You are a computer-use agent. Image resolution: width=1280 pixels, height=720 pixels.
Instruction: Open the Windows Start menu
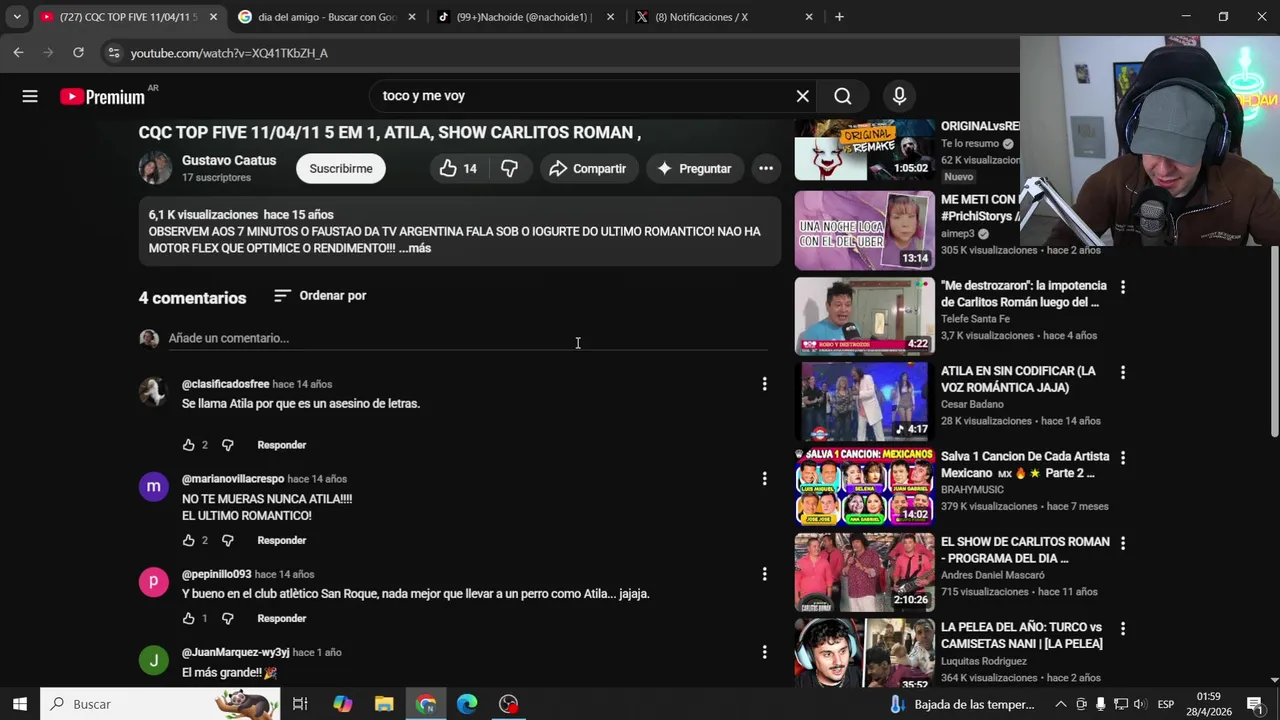point(20,704)
